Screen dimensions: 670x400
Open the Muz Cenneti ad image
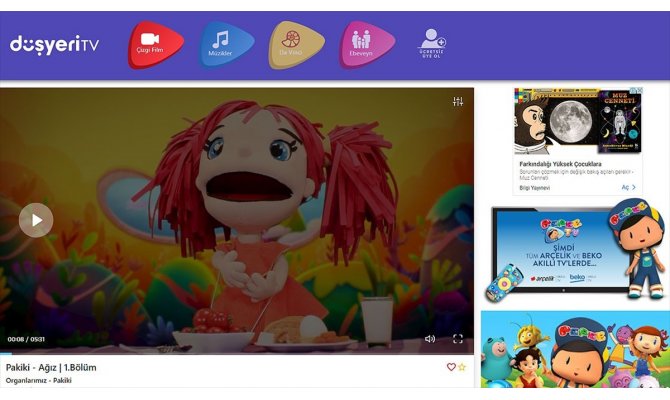(577, 120)
